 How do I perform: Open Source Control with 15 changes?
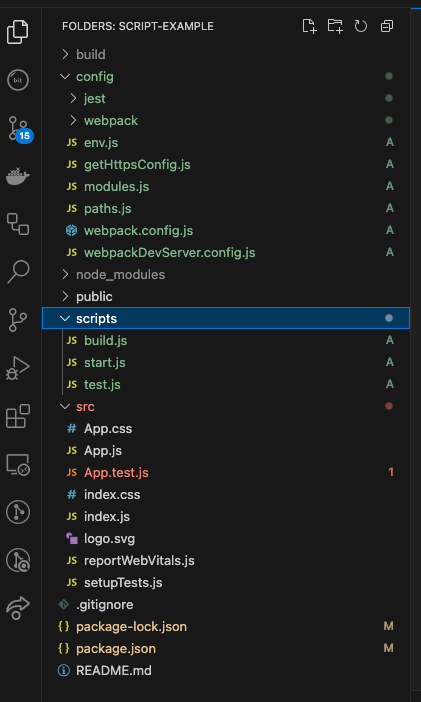point(20,129)
